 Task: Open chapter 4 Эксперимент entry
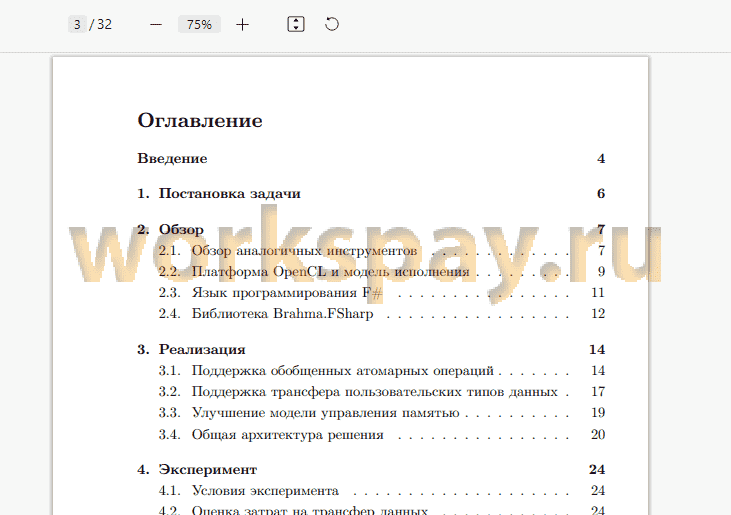coord(197,469)
